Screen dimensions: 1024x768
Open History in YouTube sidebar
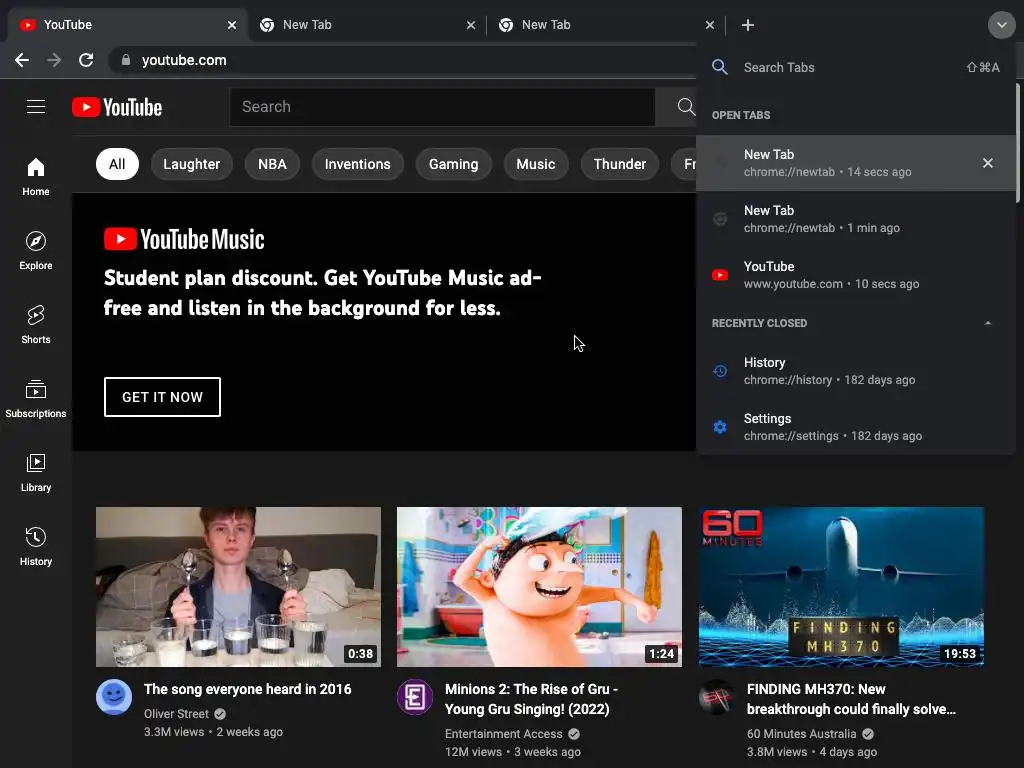[x=36, y=547]
